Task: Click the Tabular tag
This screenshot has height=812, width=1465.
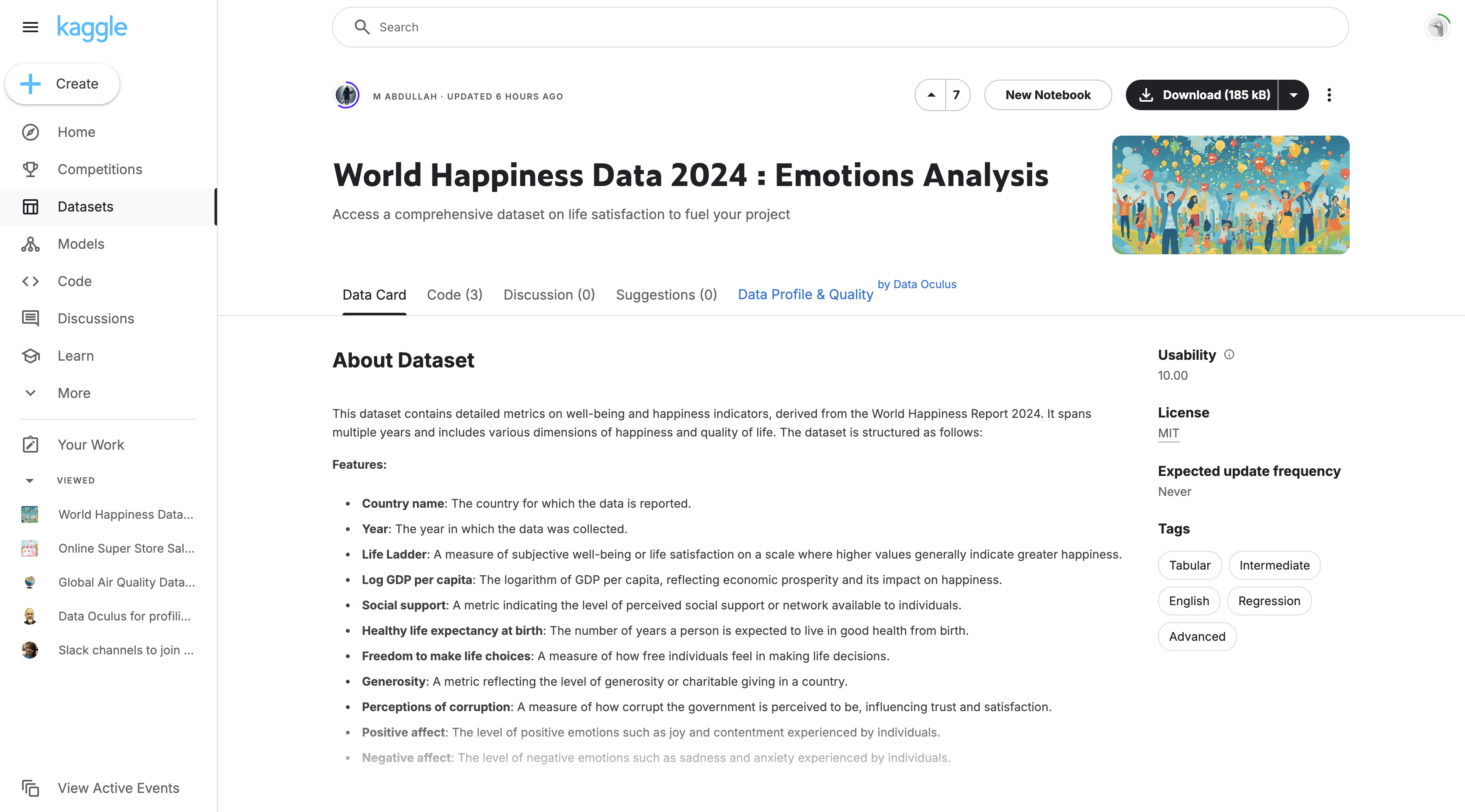Action: (1190, 565)
